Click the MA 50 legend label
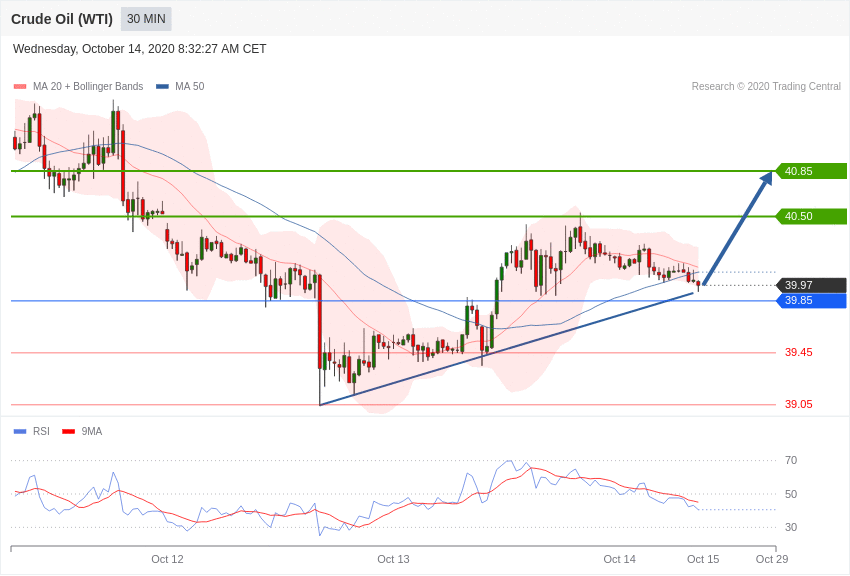850x576 pixels. click(x=190, y=86)
